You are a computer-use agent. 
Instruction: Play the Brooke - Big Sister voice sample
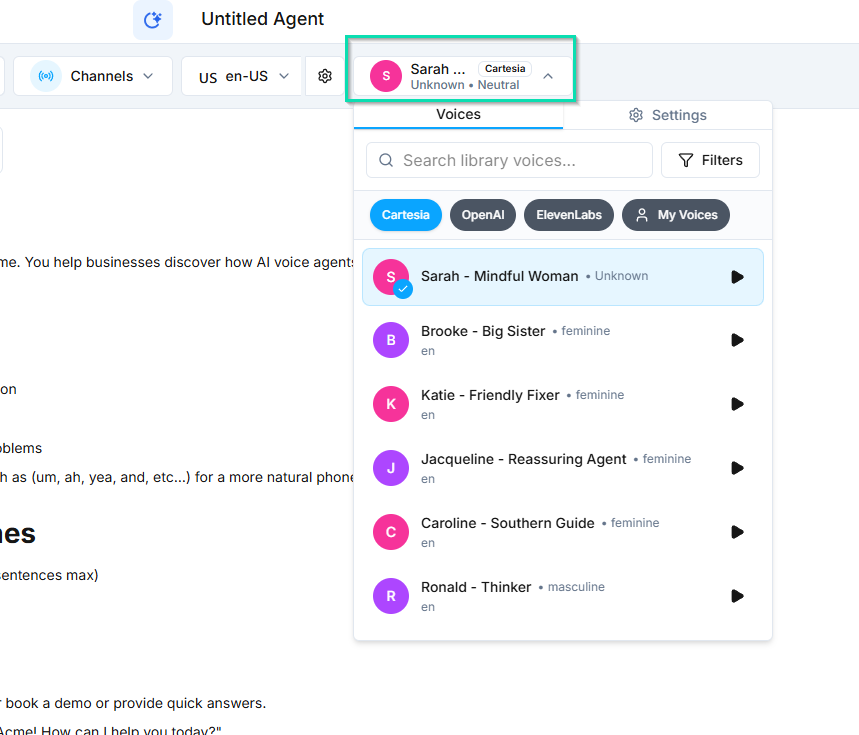click(x=737, y=340)
